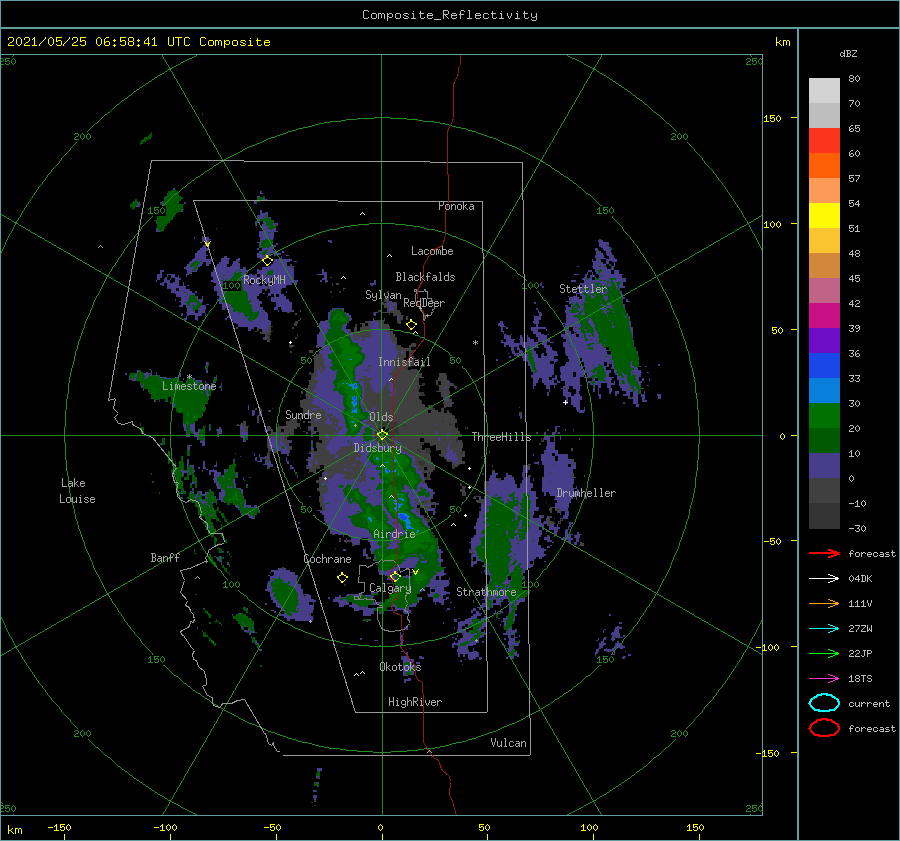
Task: Click the Lacombe label
Action: (432, 251)
